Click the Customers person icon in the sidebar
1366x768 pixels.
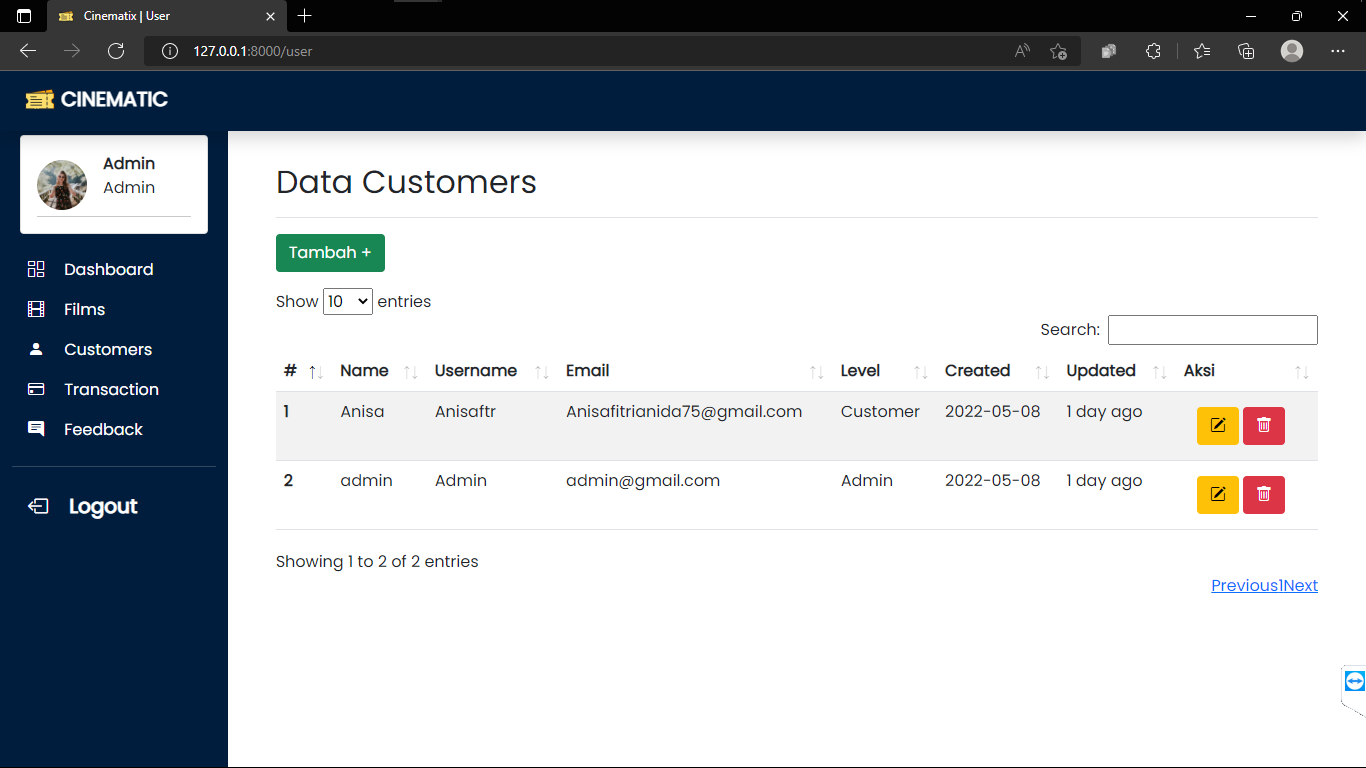click(36, 349)
